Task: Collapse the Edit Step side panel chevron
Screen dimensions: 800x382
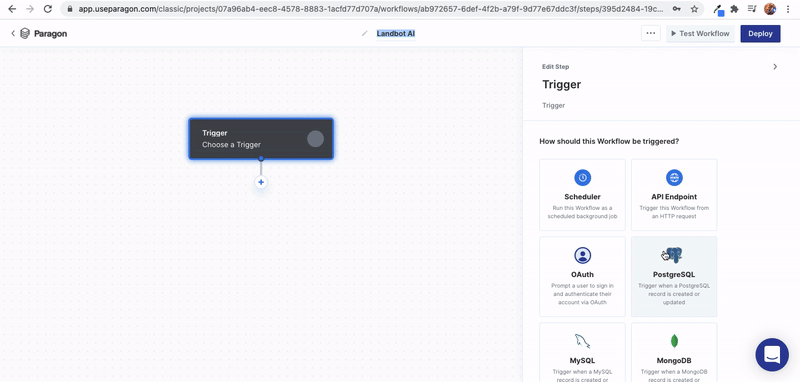Action: (775, 67)
